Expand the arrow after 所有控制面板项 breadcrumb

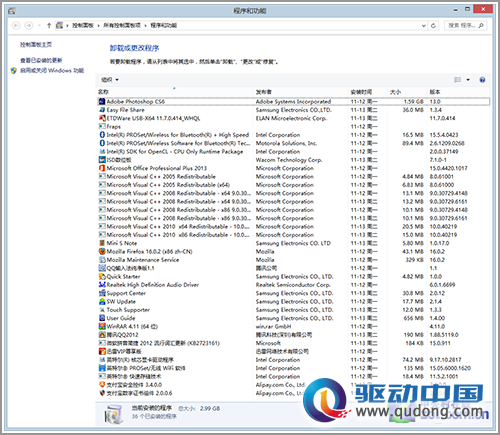point(146,25)
